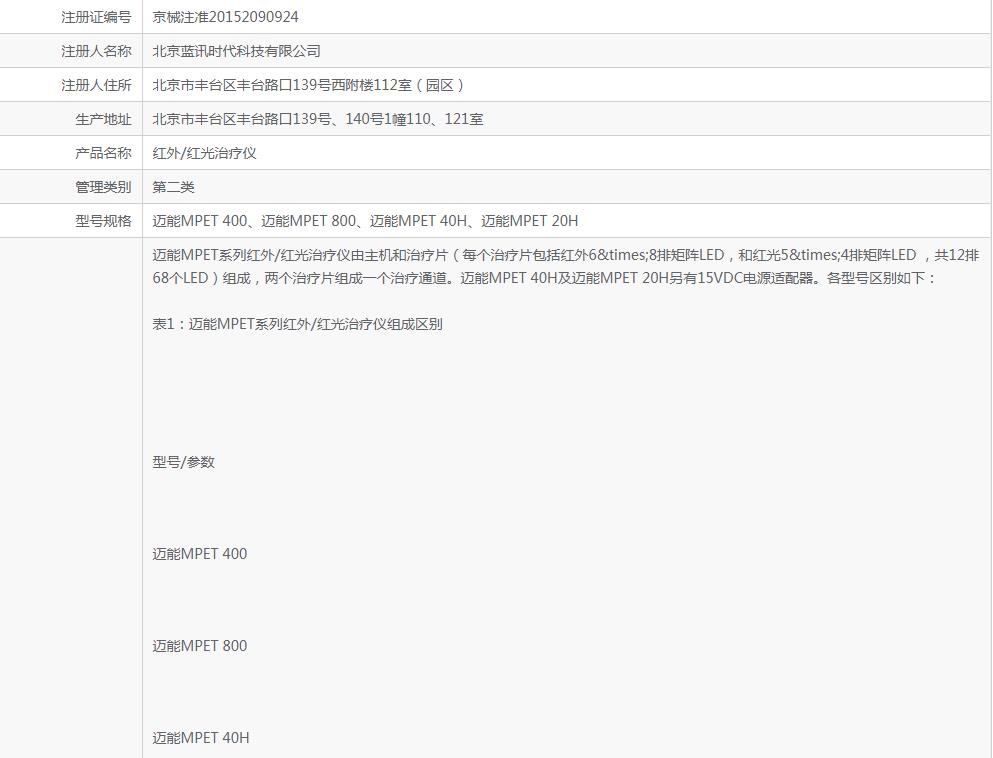
Task: Click table caption 表1：迈能MPET系列红外/红光治疗仪组成区别
Action: click(297, 324)
